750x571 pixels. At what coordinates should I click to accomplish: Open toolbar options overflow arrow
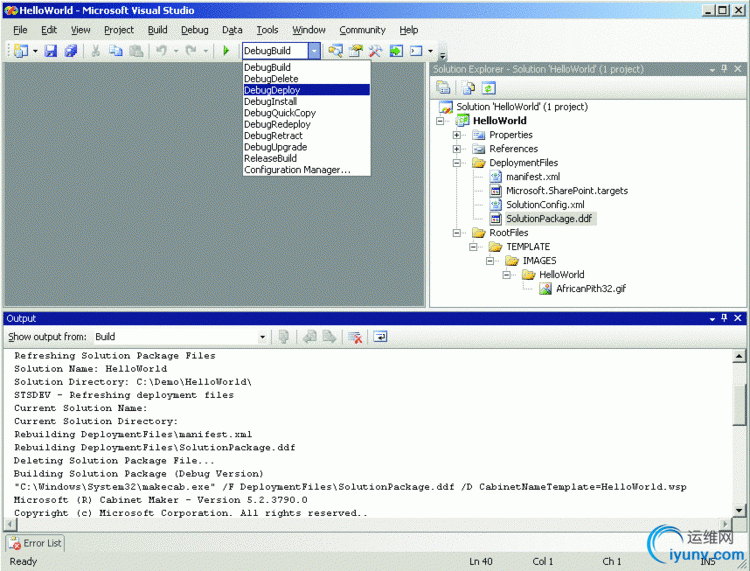tap(443, 55)
